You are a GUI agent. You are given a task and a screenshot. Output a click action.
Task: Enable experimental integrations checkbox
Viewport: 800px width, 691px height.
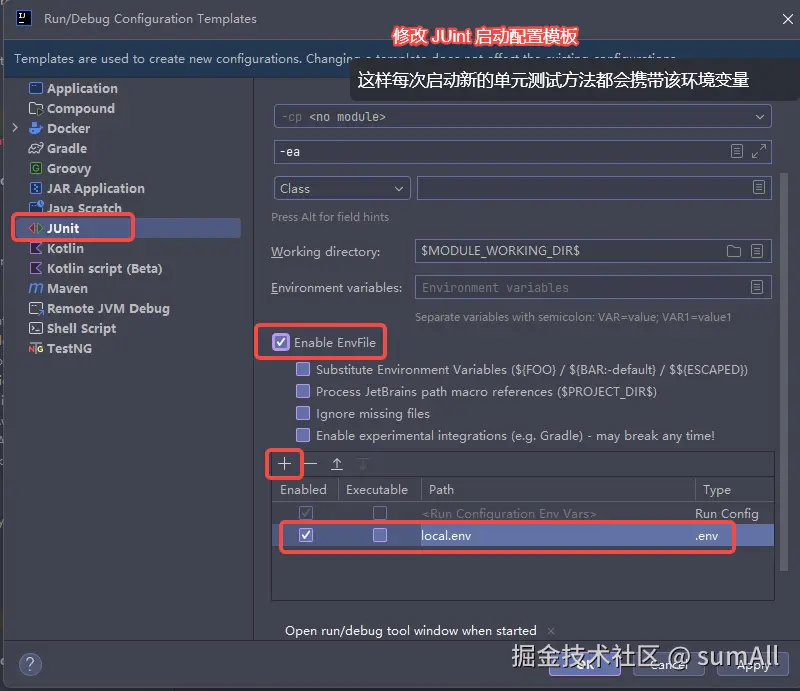click(x=303, y=435)
